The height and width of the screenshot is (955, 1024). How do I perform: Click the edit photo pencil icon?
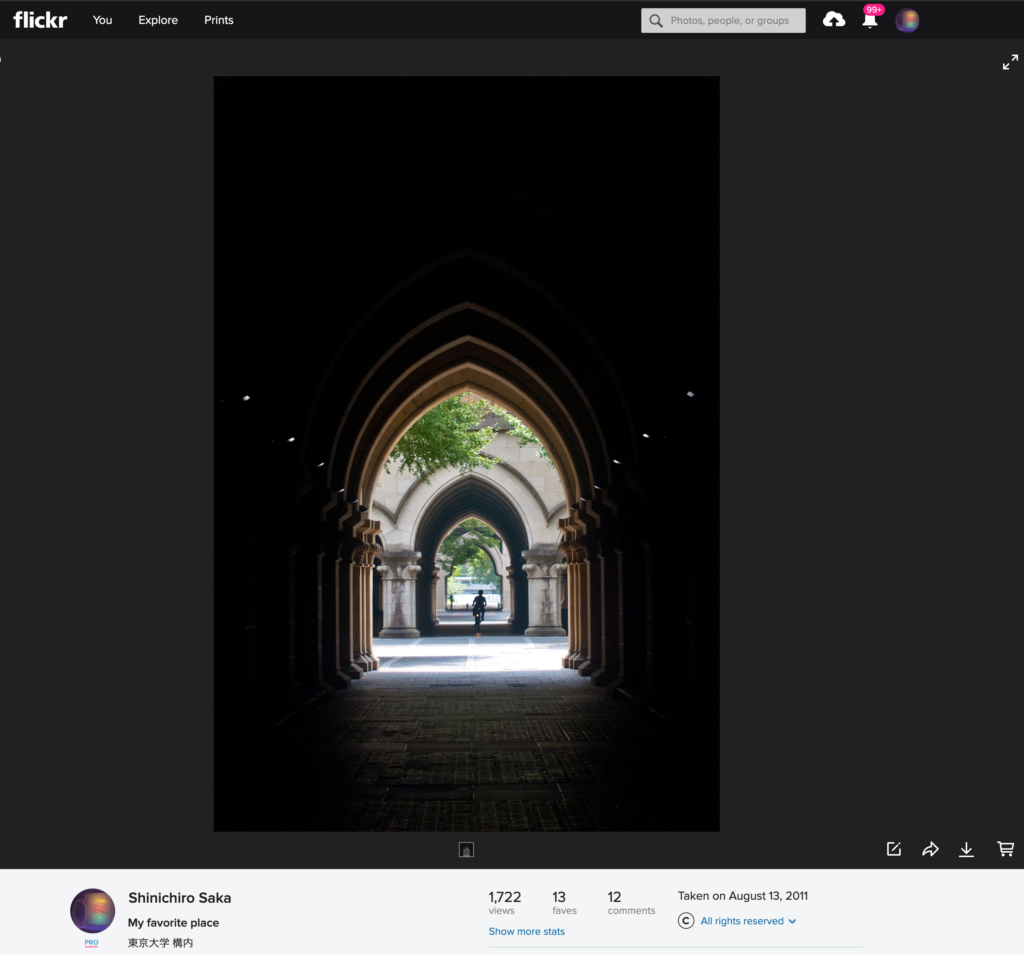click(x=894, y=849)
